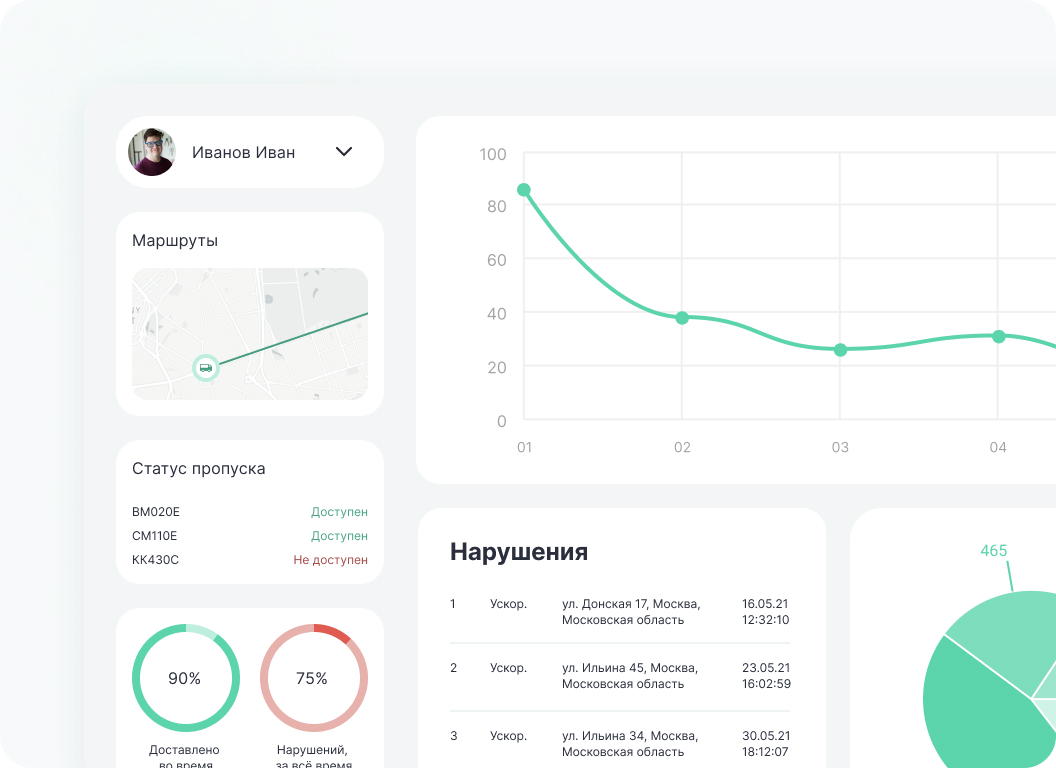Click the 60 y-axis label
The image size is (1056, 768).
point(497,260)
